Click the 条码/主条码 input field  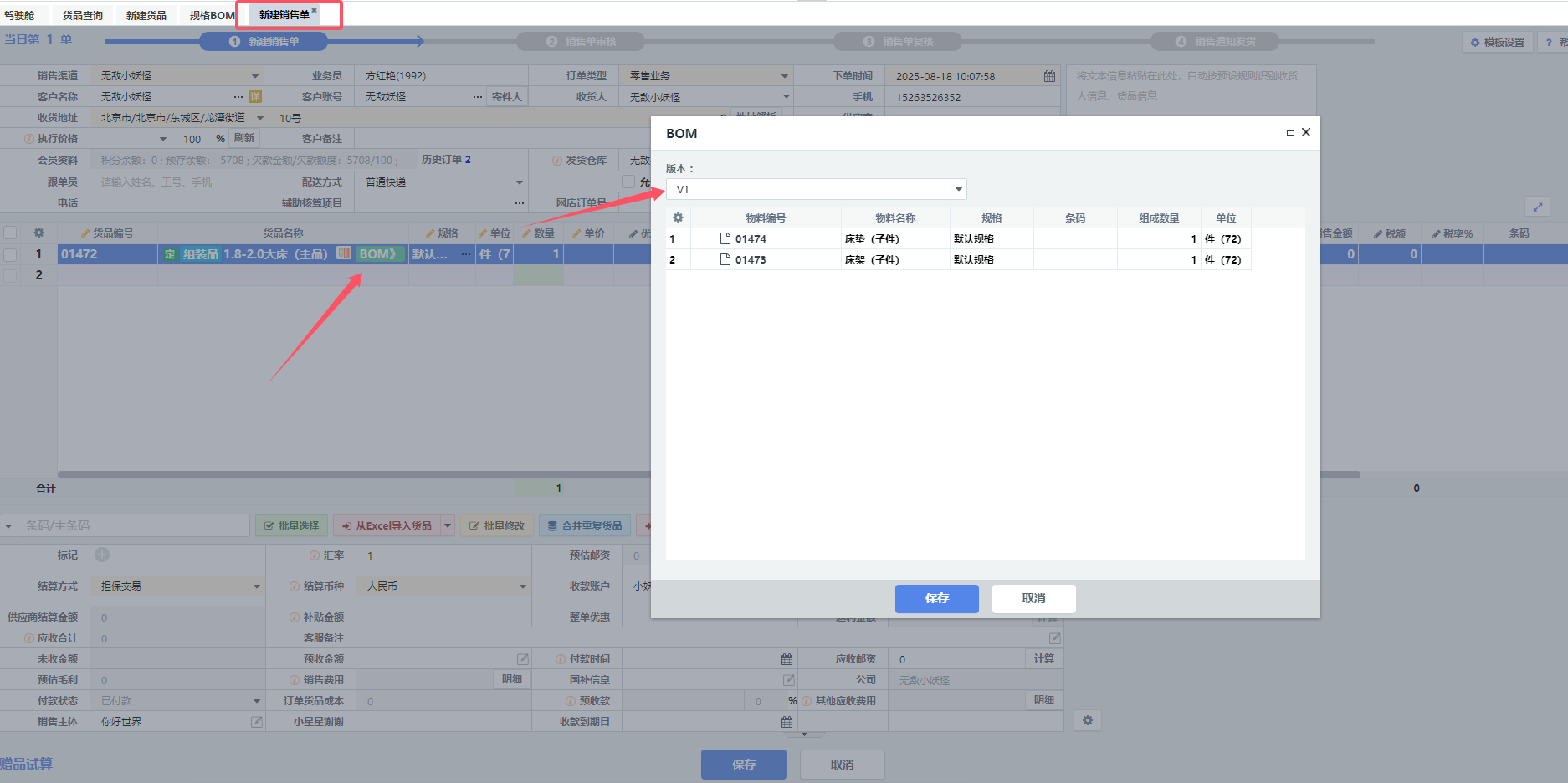134,525
